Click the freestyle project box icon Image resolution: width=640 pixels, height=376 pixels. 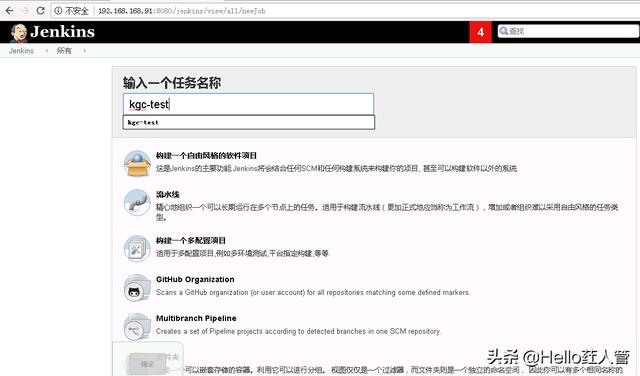(x=137, y=163)
